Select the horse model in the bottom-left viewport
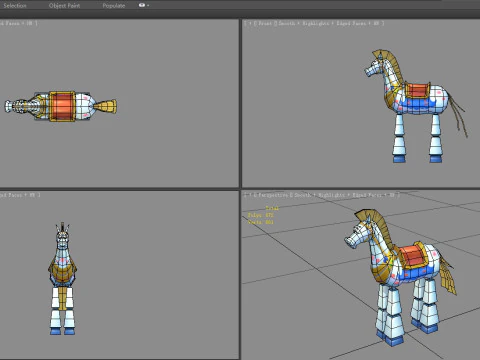Image resolution: width=480 pixels, height=360 pixels. point(62,278)
